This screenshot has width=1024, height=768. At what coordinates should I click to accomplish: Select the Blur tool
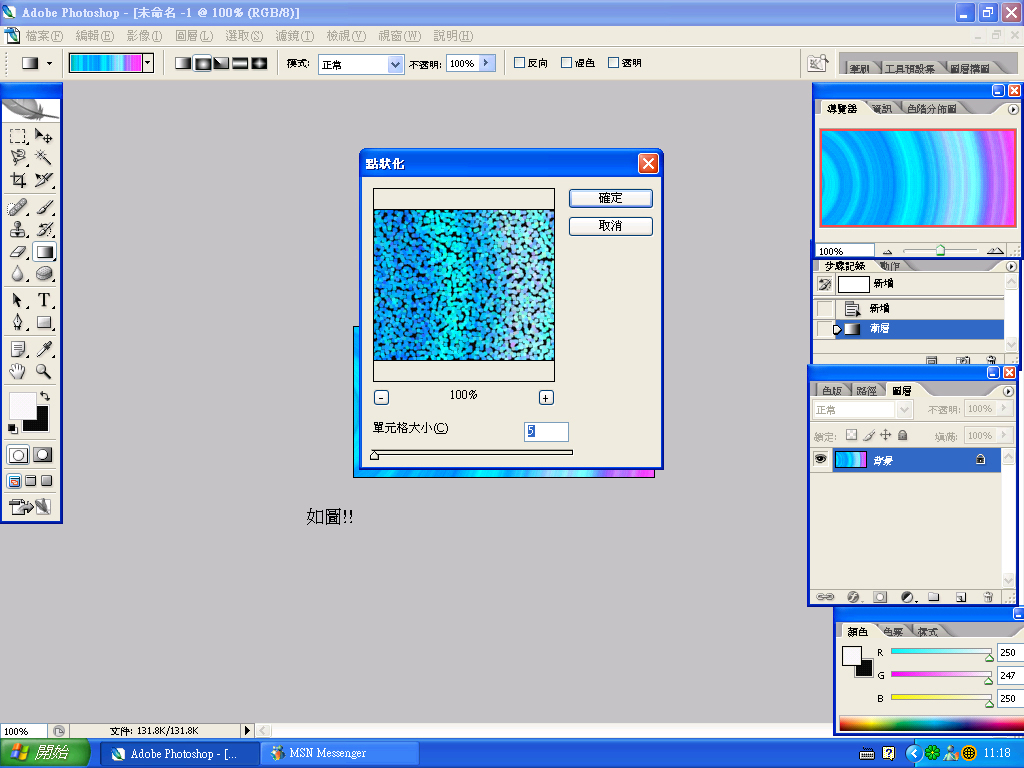(x=18, y=274)
